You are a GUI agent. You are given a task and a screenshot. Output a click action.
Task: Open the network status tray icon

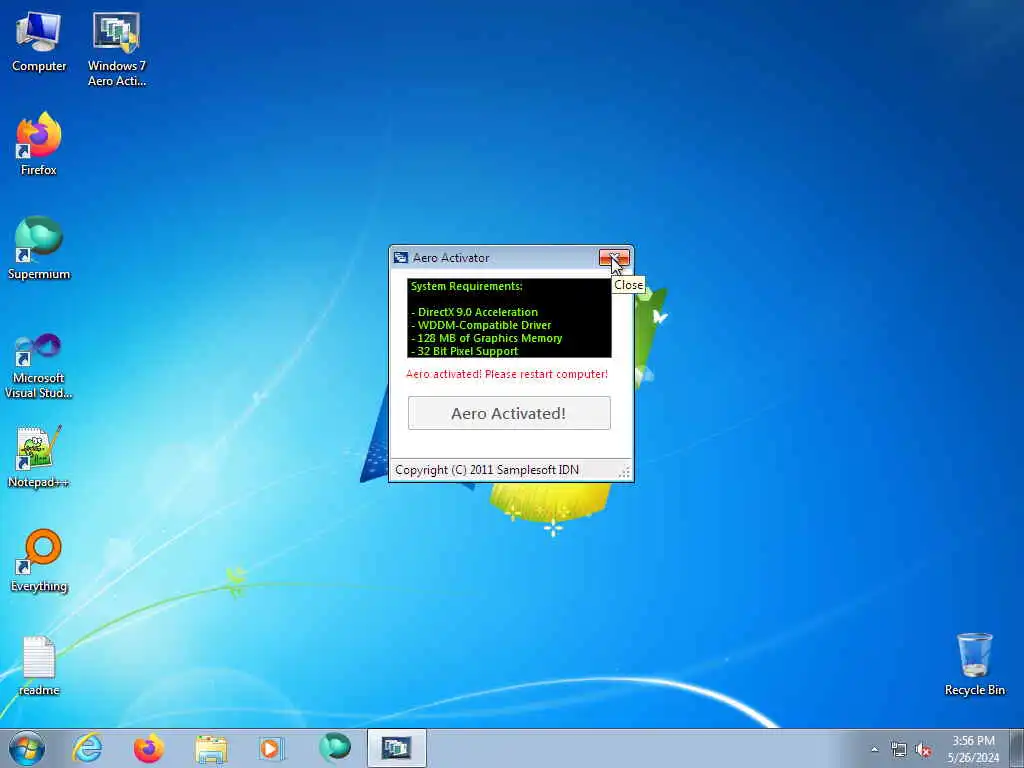(x=899, y=750)
